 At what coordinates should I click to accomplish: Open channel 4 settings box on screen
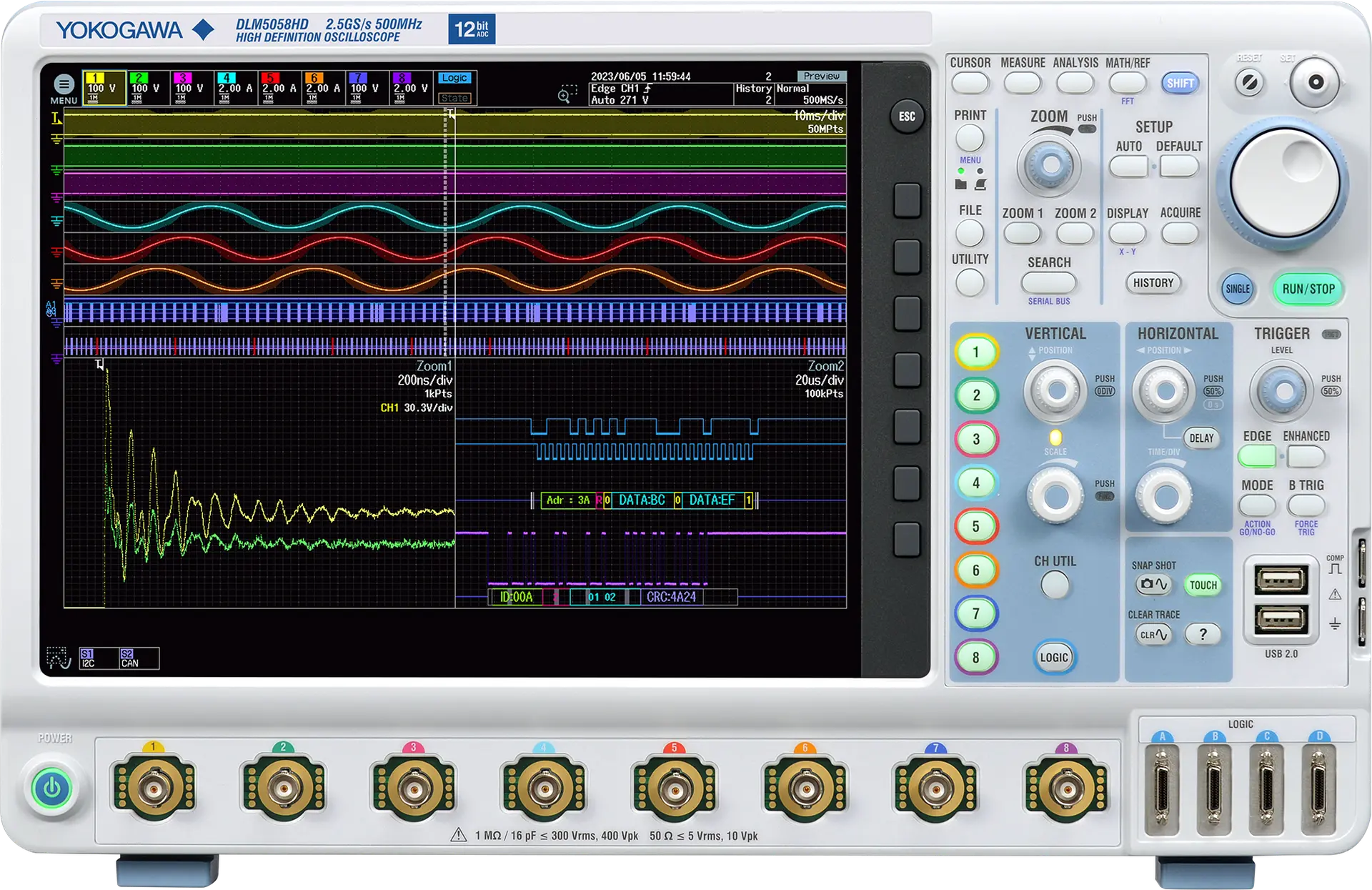pyautogui.click(x=235, y=88)
